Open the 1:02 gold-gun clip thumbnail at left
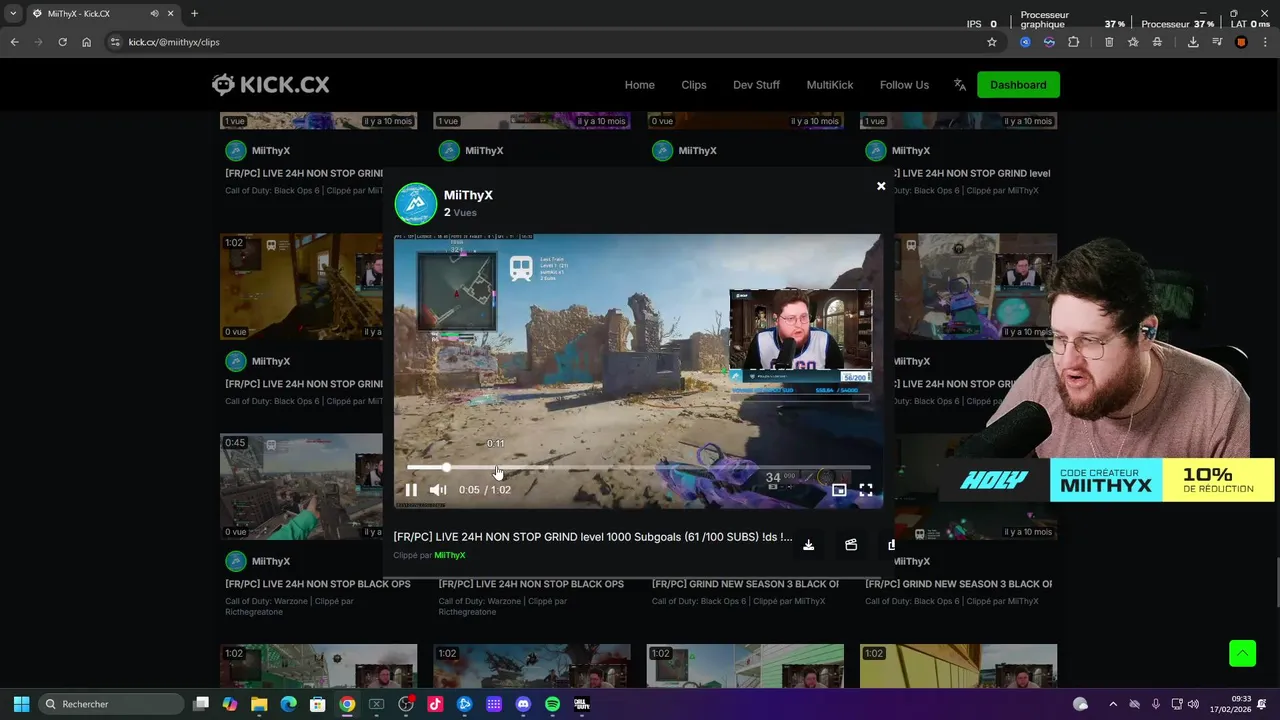This screenshot has width=1280, height=720. click(301, 287)
